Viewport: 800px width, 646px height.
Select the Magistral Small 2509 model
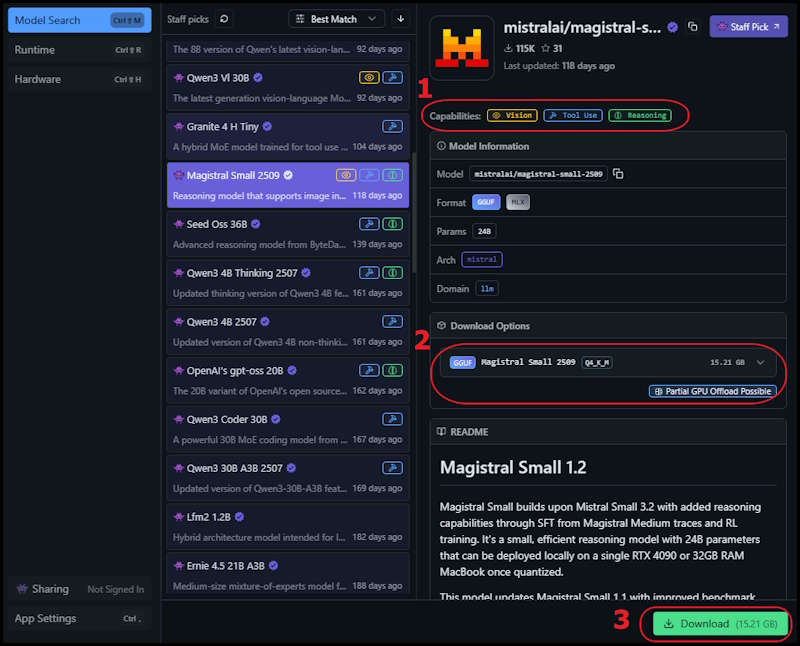tap(288, 185)
